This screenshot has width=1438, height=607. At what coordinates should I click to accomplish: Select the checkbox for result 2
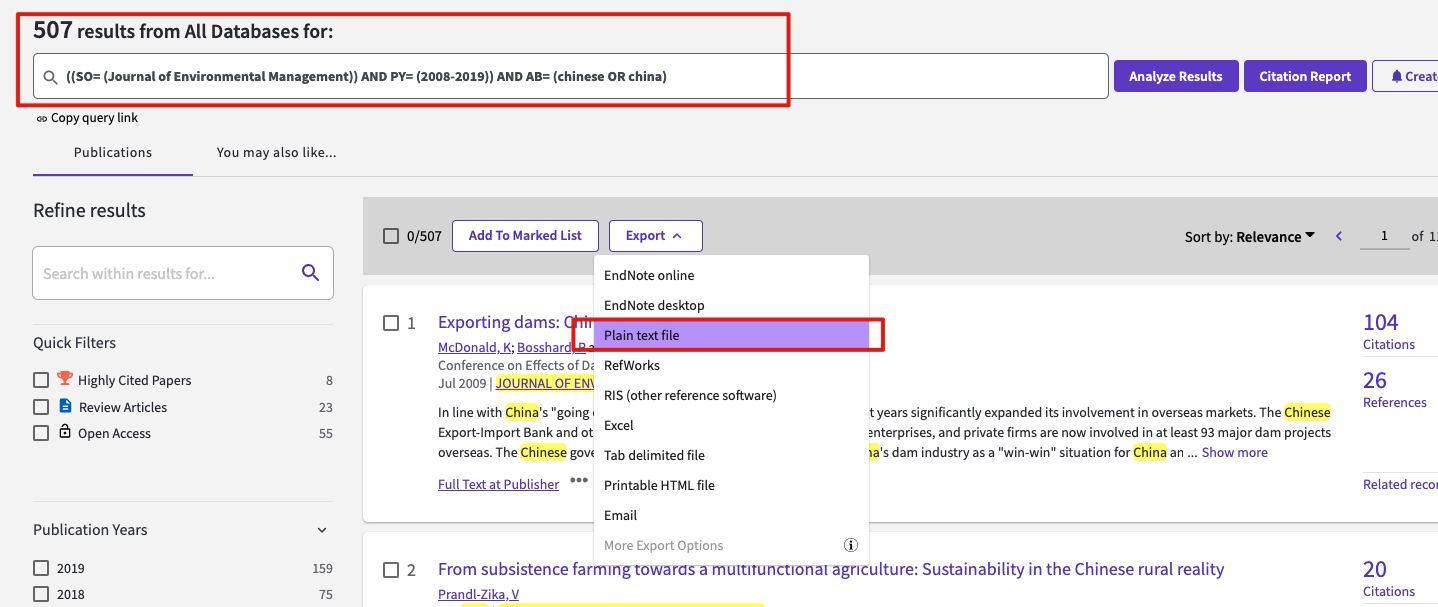click(x=391, y=570)
